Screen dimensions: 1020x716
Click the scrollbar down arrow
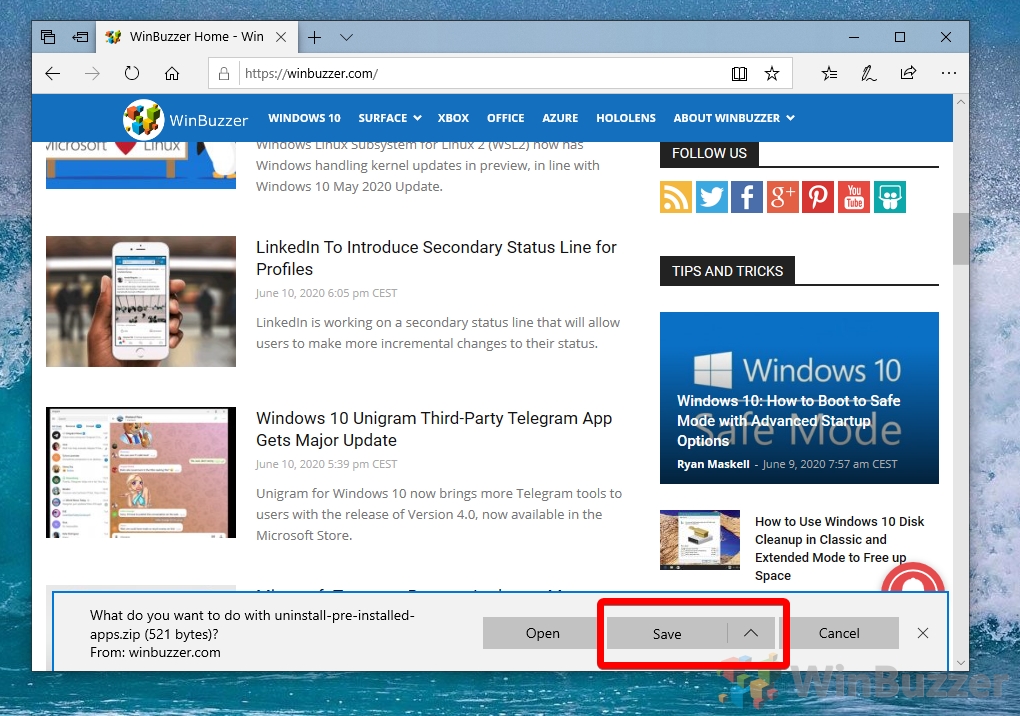(961, 663)
